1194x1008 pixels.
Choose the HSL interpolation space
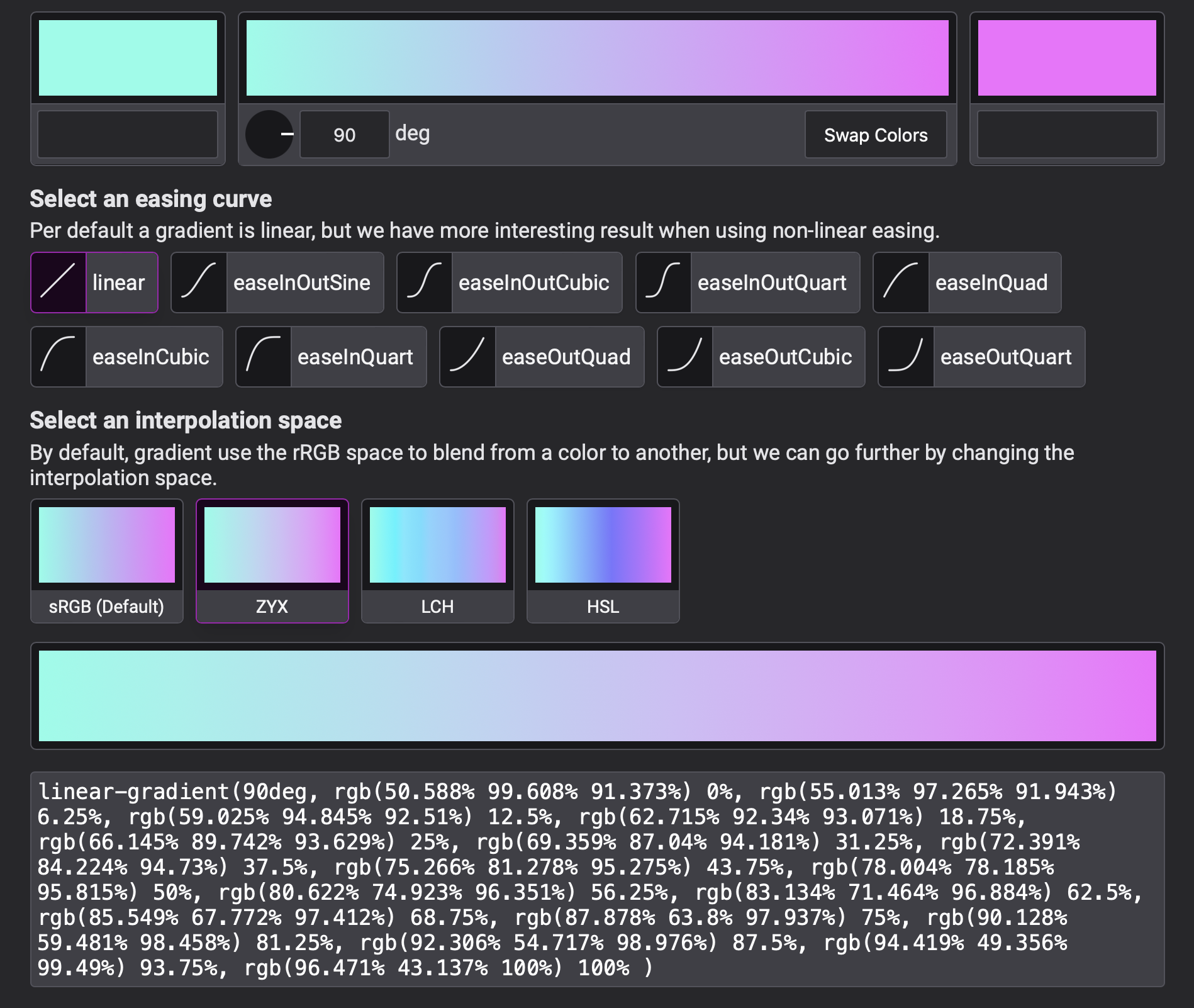pyautogui.click(x=603, y=561)
